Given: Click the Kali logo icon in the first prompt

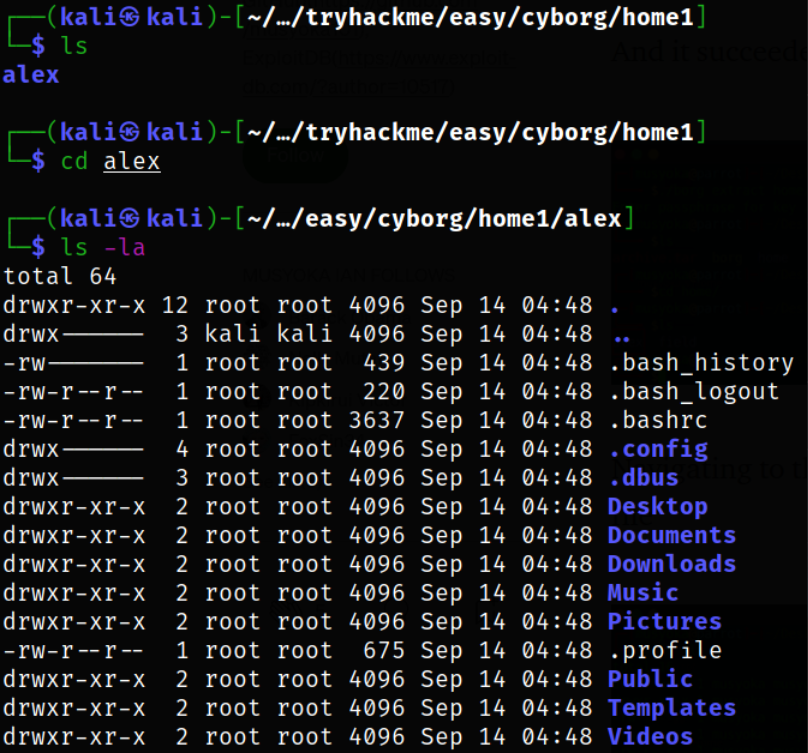Looking at the screenshot, I should point(129,18).
